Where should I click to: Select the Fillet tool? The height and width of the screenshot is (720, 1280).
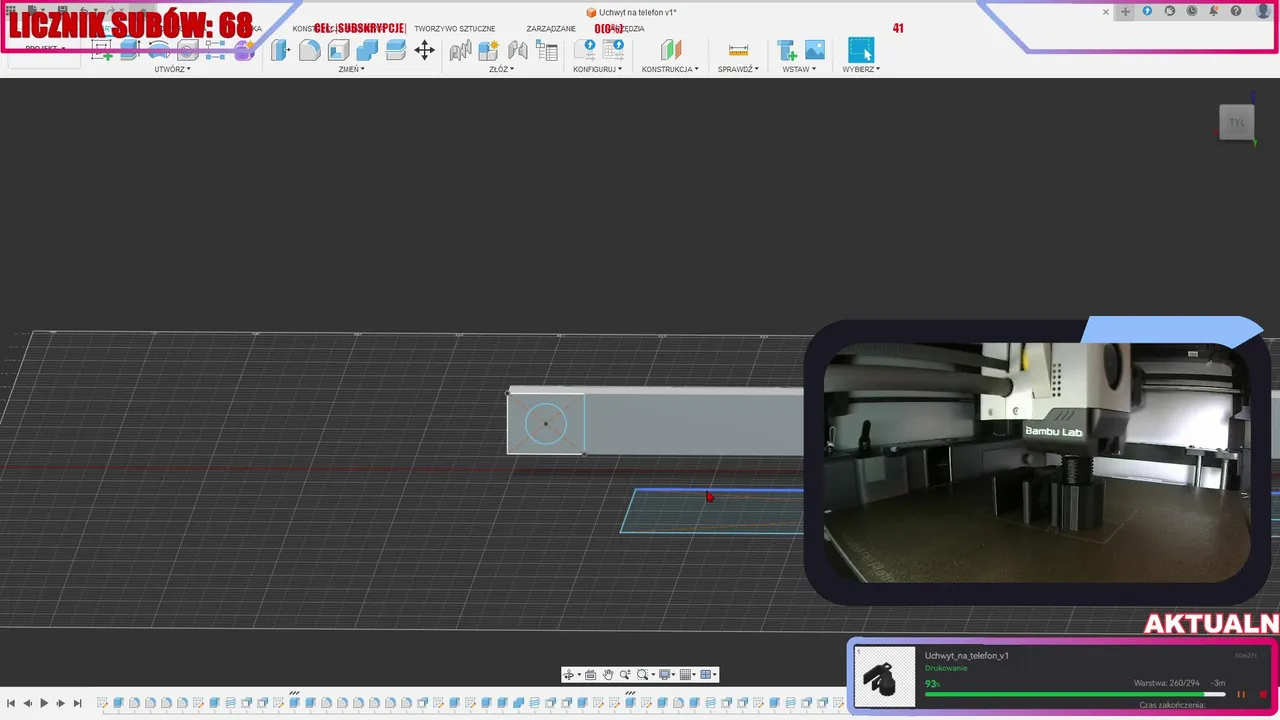[x=310, y=50]
